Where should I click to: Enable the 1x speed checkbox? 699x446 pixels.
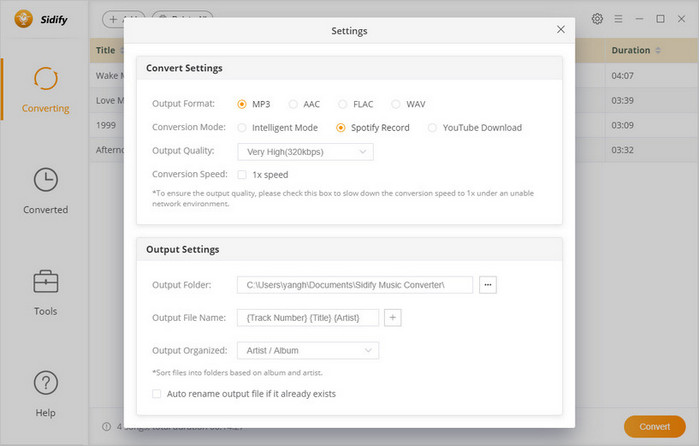242,174
